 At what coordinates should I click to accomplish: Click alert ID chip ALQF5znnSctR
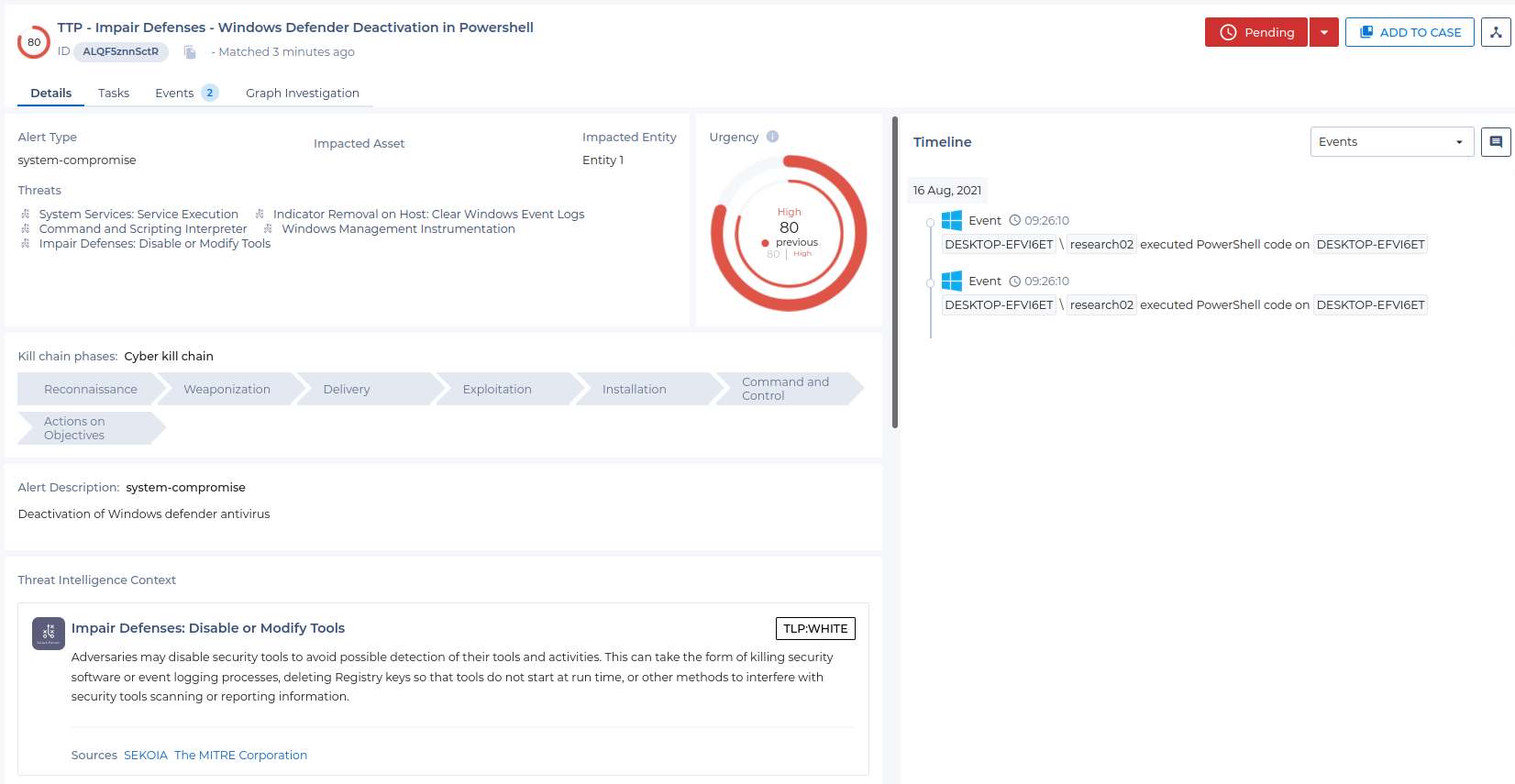pos(120,51)
